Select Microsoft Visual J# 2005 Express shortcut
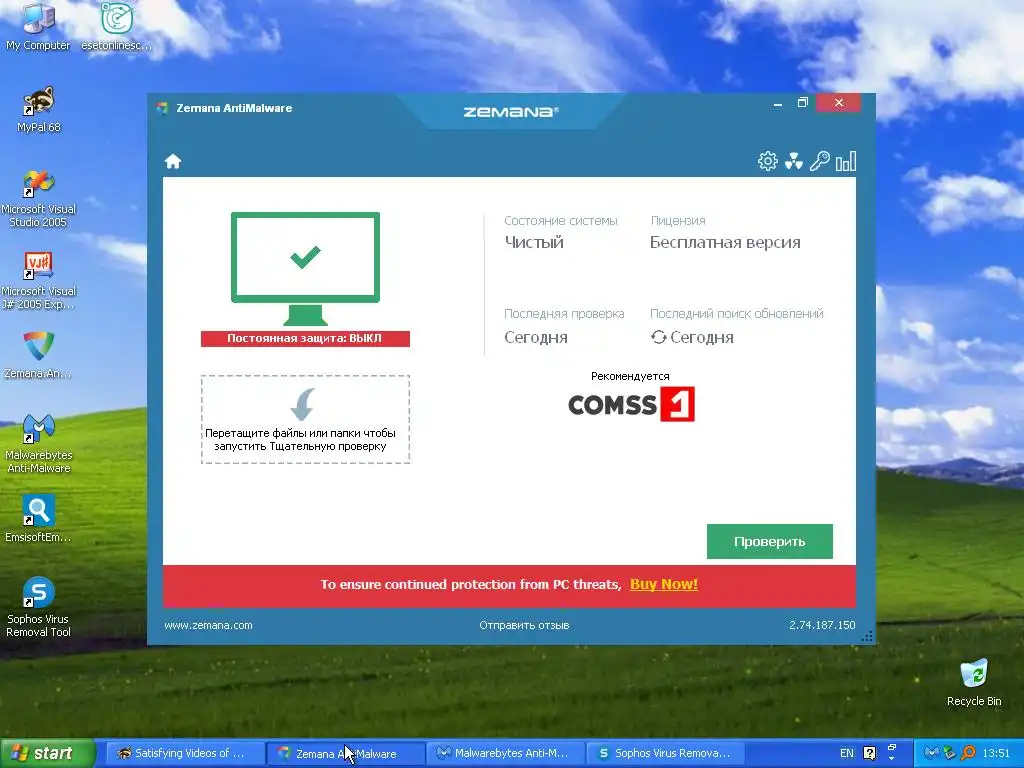Screen dimensions: 1024x768 pyautogui.click(x=39, y=280)
